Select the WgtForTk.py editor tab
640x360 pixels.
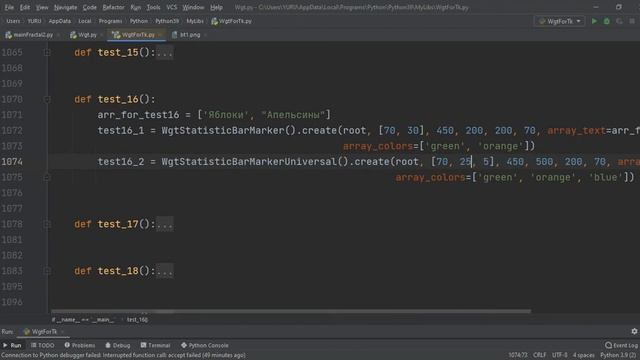(135, 35)
